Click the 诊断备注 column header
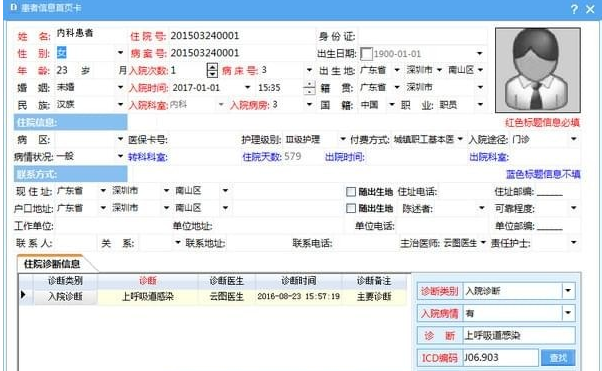The width and height of the screenshot is (602, 371). point(374,281)
